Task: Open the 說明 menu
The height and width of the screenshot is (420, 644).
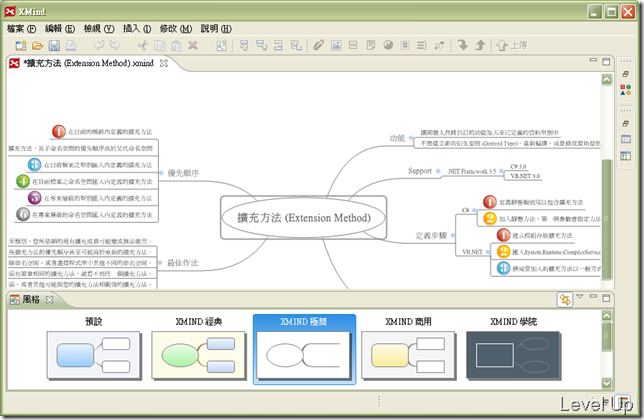Action: tap(216, 29)
